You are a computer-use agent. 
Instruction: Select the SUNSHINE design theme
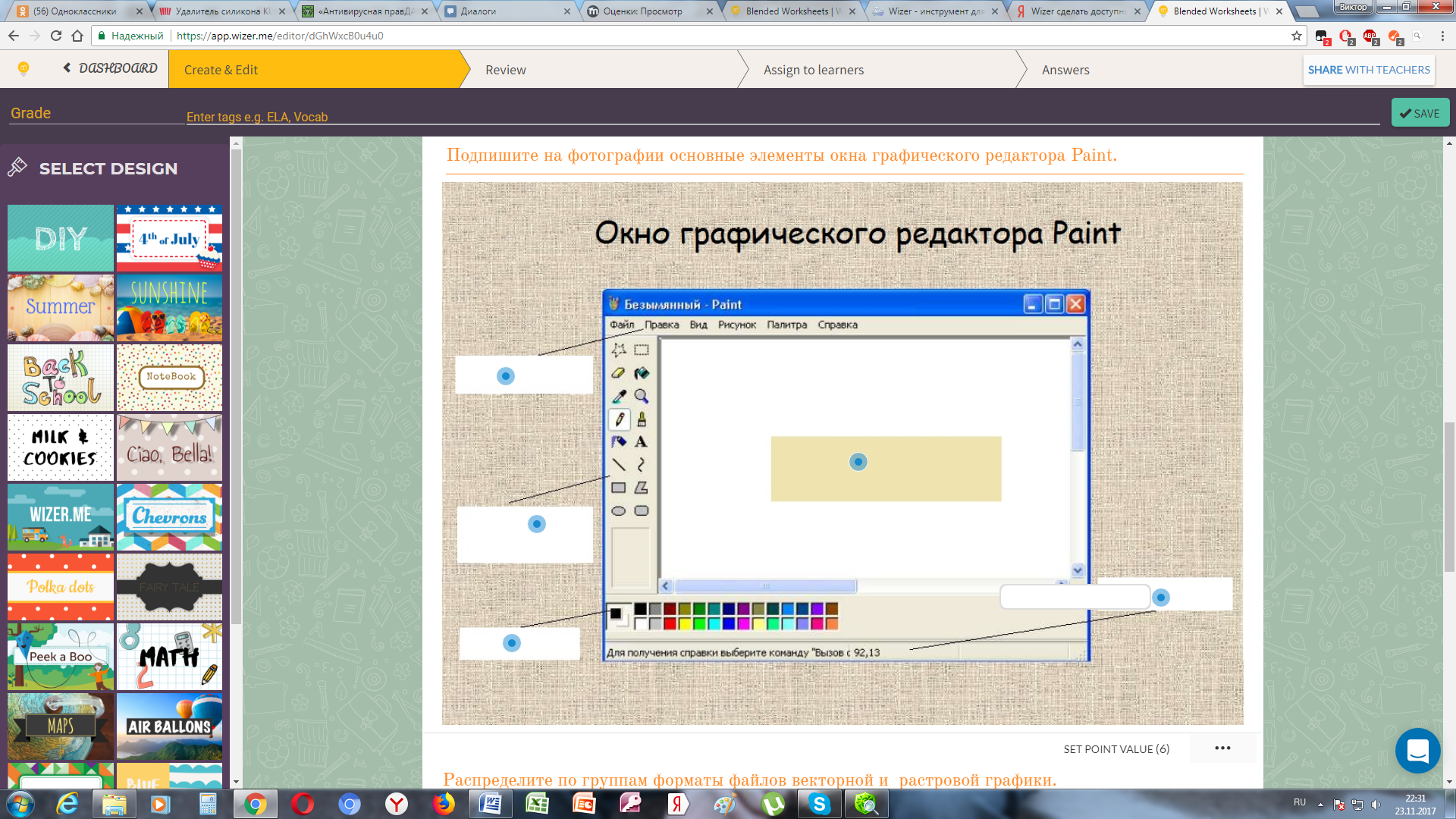tap(169, 308)
